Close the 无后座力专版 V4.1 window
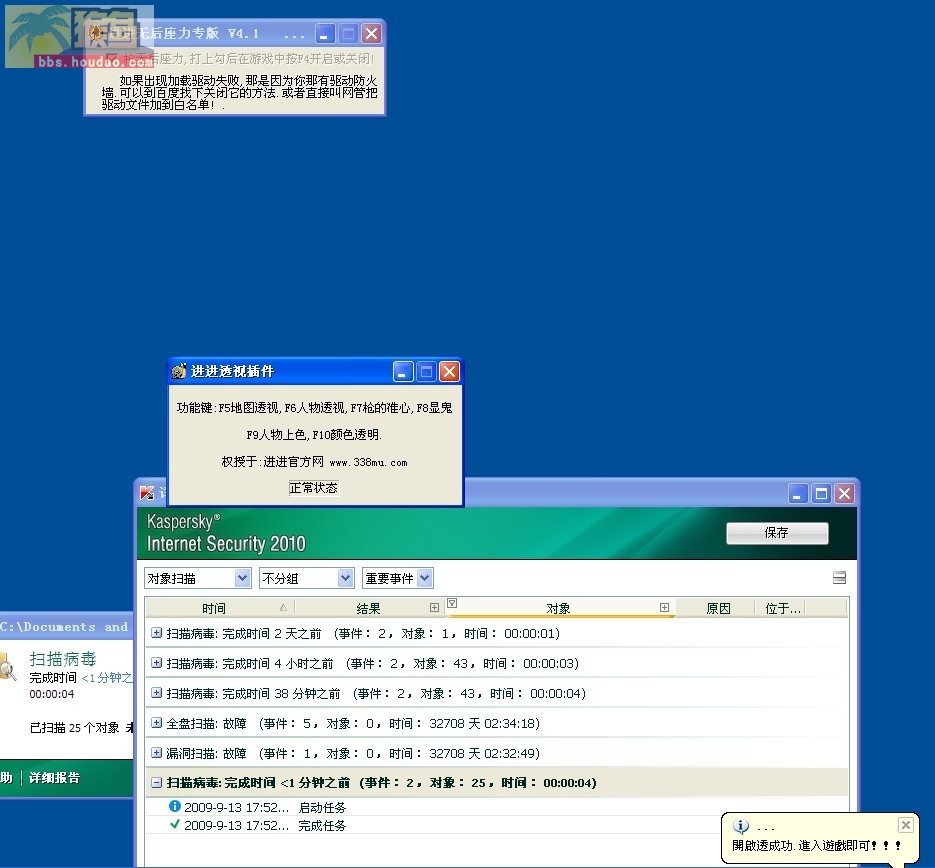935x868 pixels. coord(371,33)
